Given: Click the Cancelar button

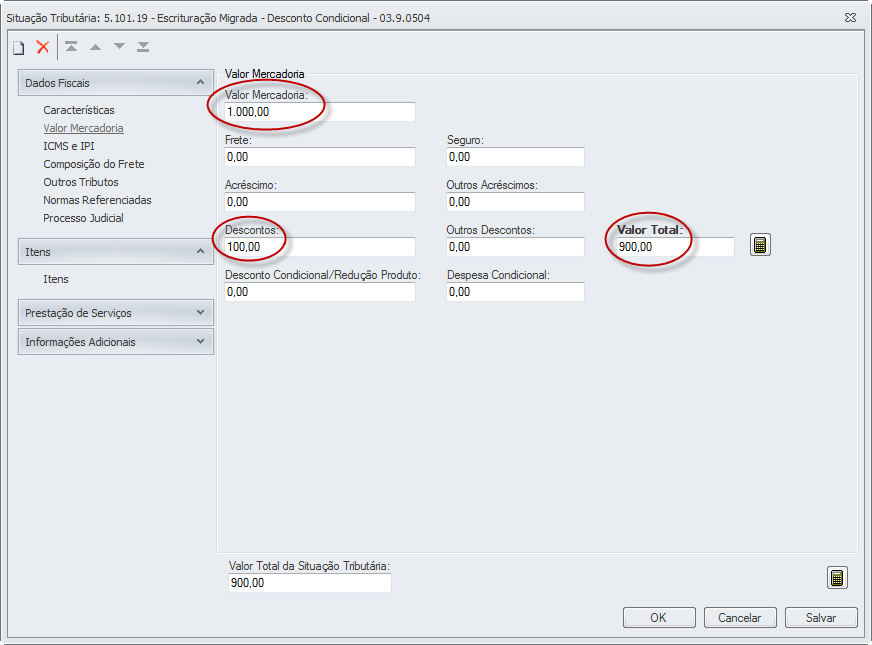Looking at the screenshot, I should tap(740, 618).
